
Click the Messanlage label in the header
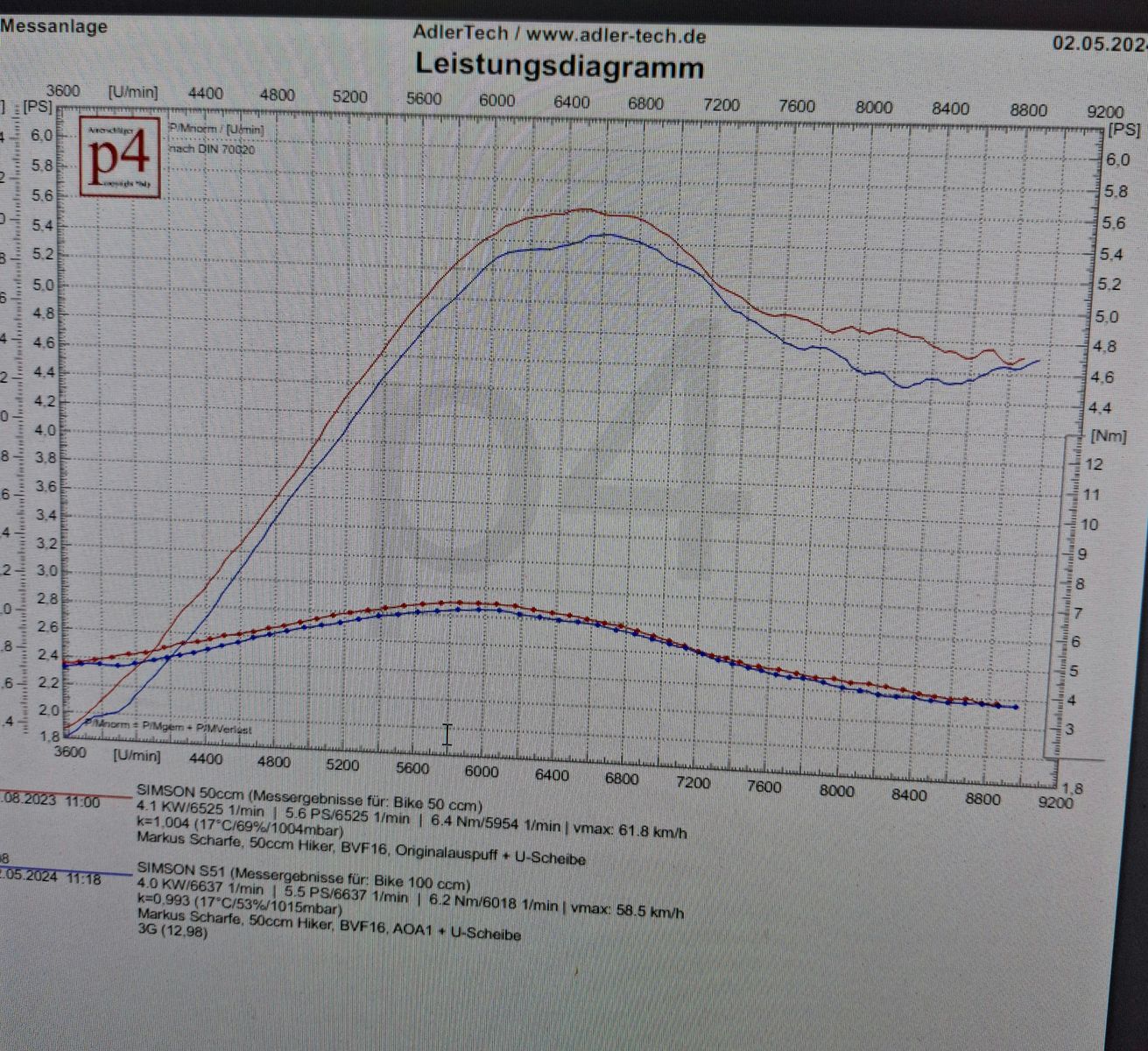tap(53, 26)
